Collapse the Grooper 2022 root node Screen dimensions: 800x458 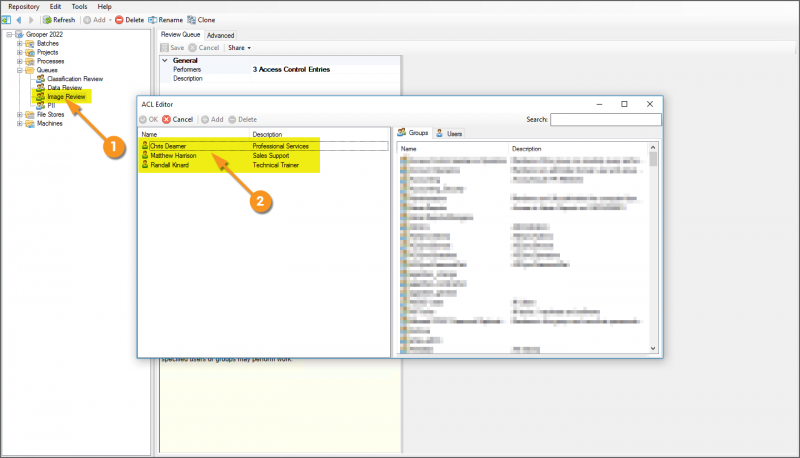[x=9, y=35]
